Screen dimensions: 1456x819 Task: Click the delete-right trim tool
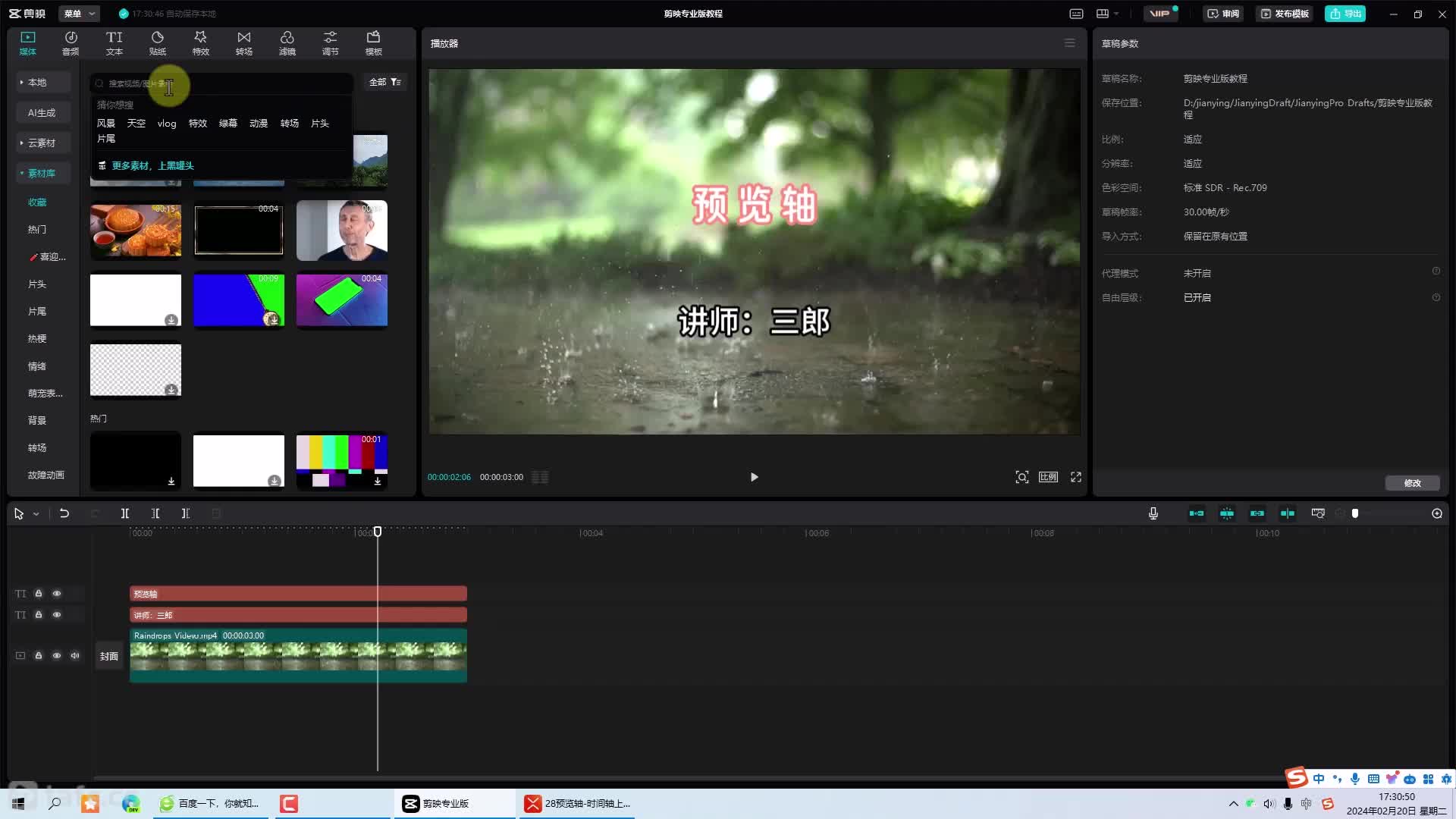tap(186, 513)
